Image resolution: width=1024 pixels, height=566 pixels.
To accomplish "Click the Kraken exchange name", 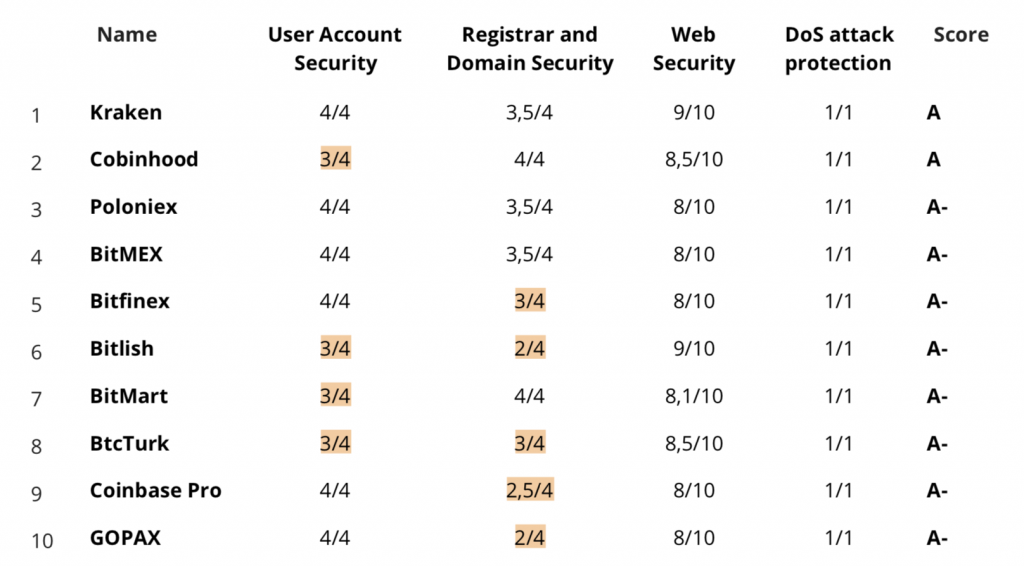I will (x=125, y=112).
